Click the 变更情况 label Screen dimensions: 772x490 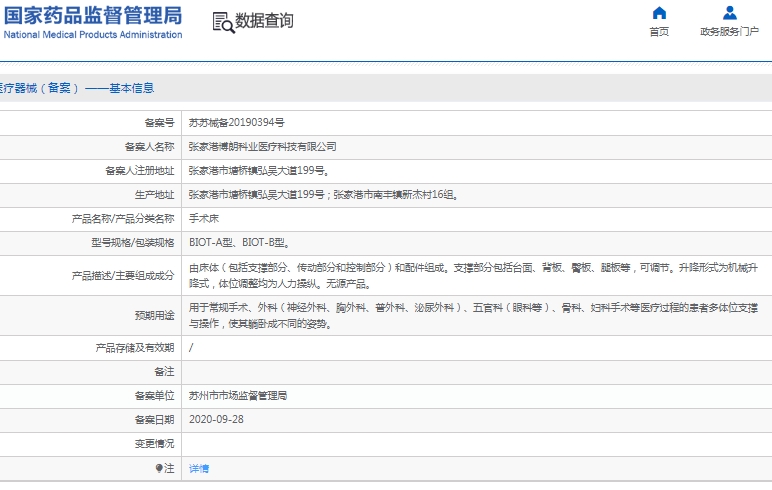(x=155, y=444)
